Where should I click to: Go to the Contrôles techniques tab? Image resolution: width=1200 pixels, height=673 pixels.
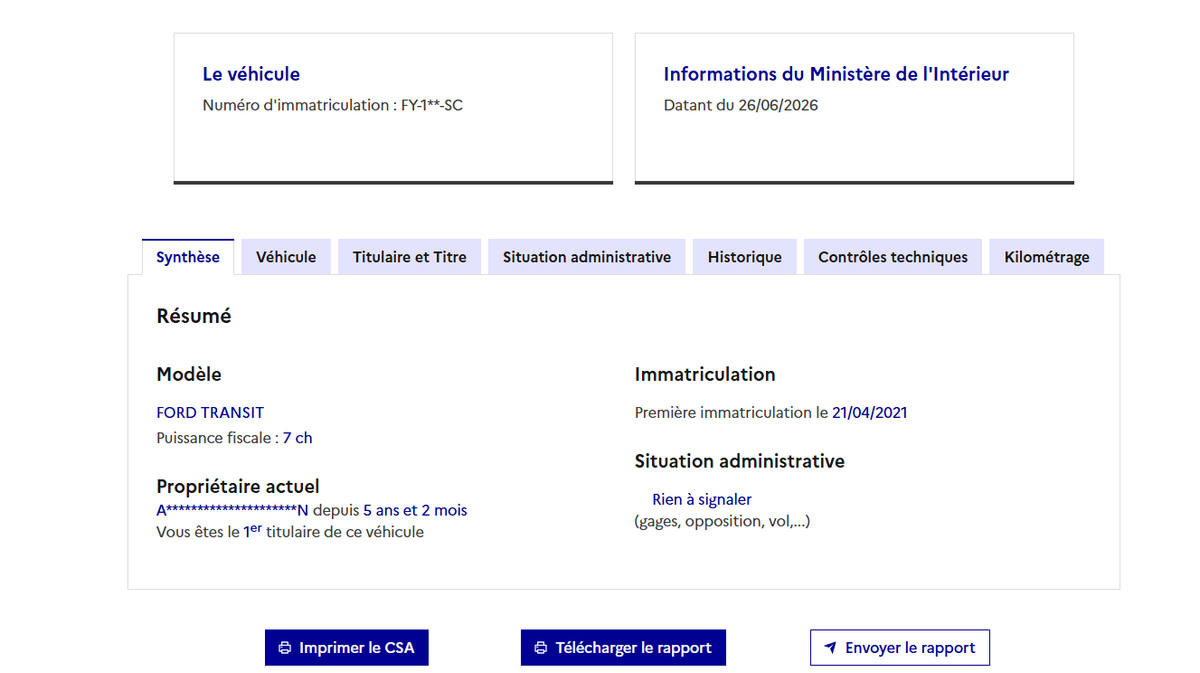point(893,257)
